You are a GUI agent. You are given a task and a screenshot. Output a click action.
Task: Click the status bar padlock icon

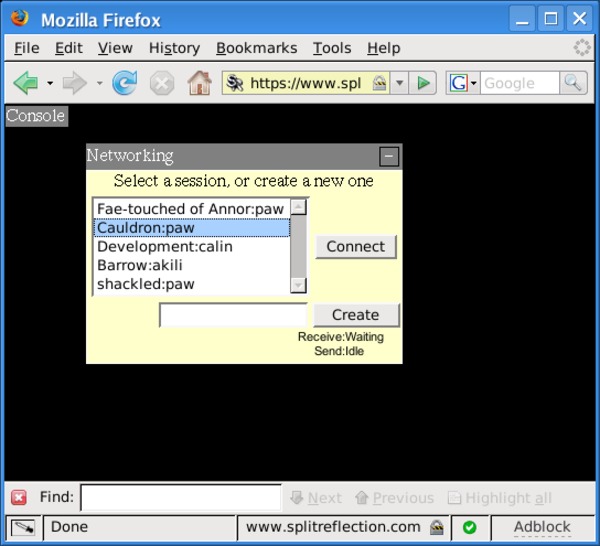click(x=437, y=527)
